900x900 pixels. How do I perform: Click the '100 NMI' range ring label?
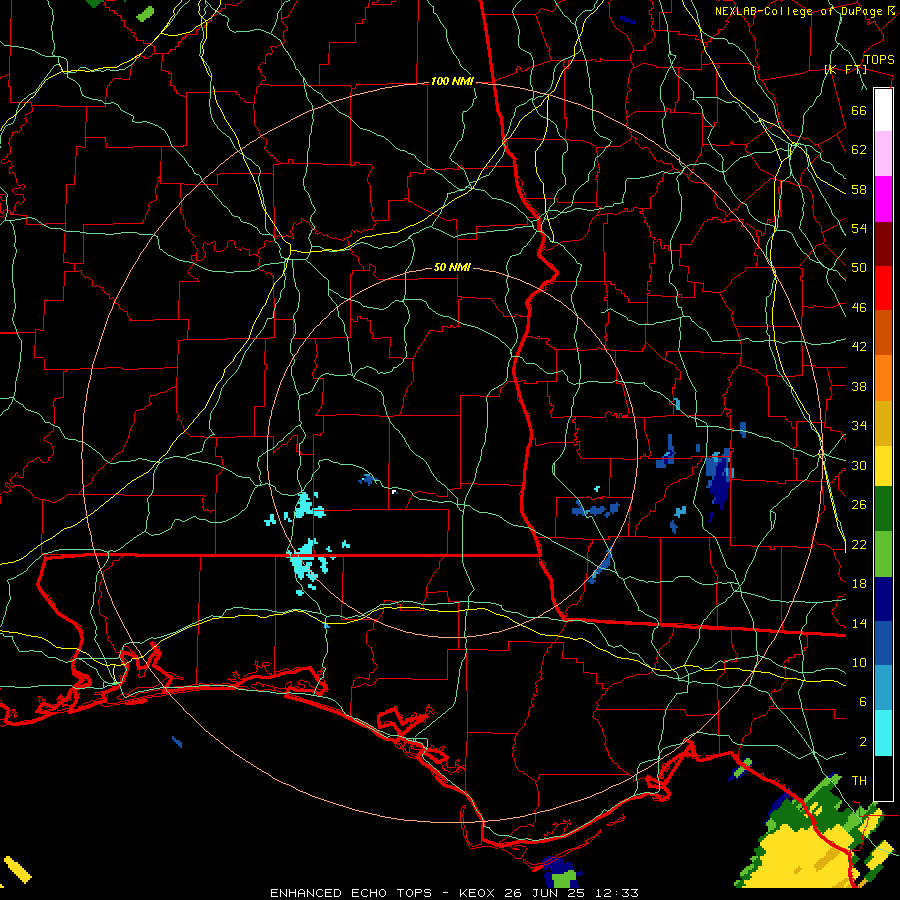(452, 82)
